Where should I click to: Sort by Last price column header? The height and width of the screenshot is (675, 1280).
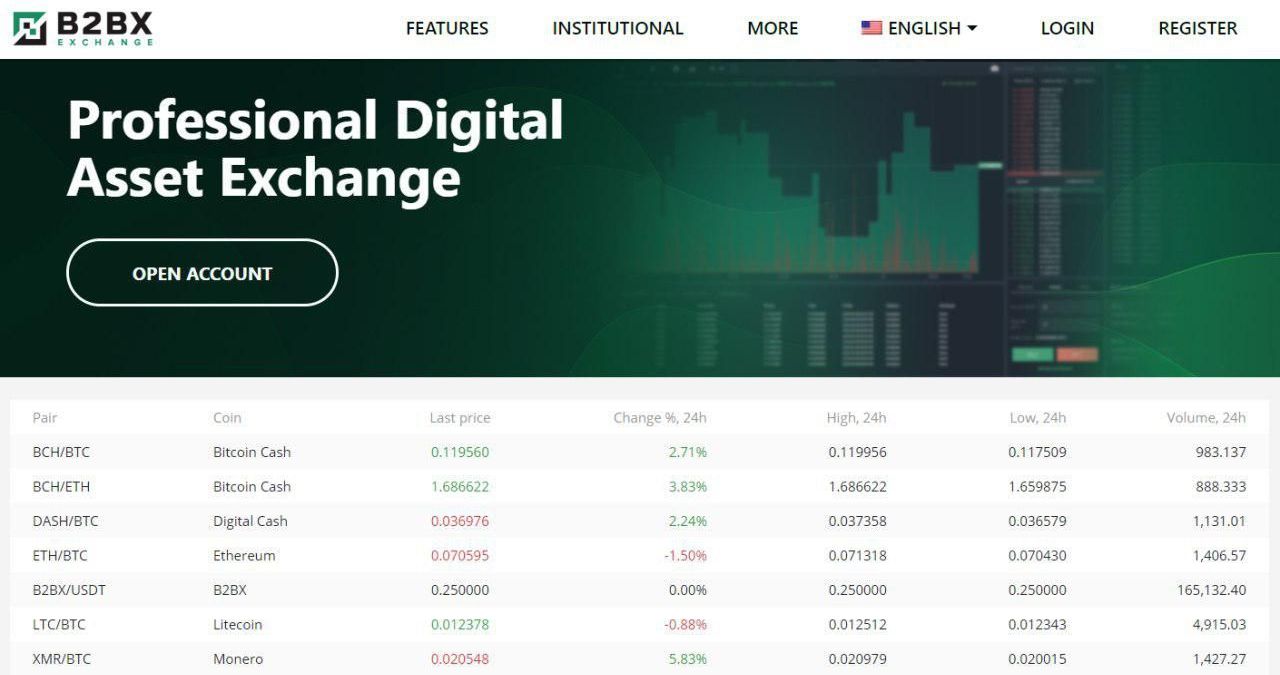[x=460, y=417]
